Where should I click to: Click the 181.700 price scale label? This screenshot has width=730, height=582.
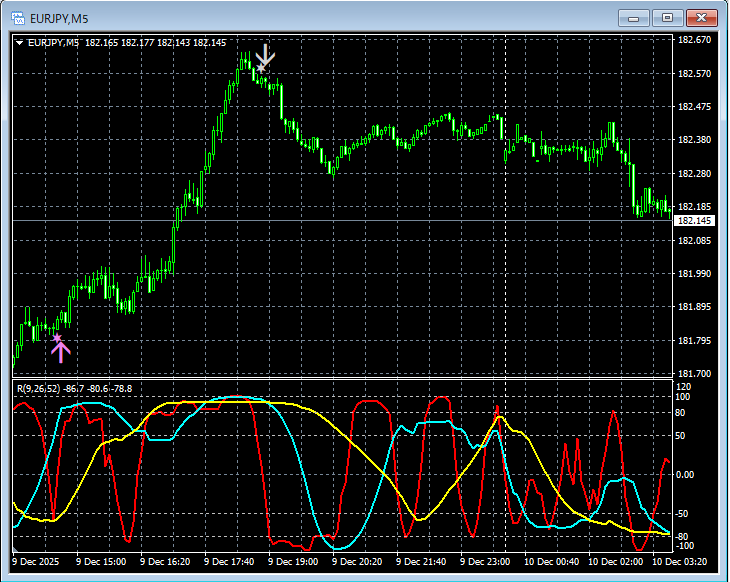(694, 373)
